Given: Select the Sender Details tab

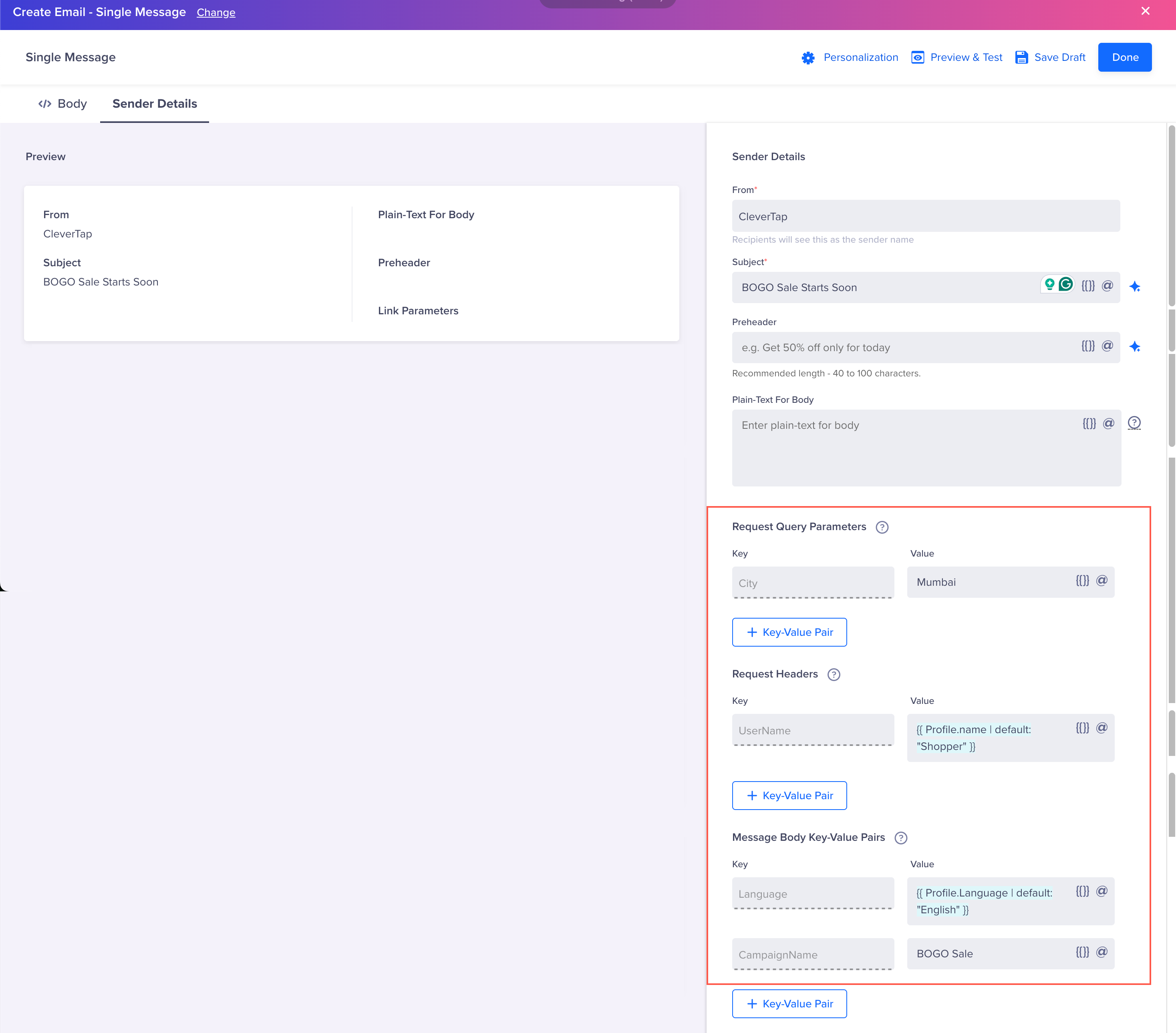Looking at the screenshot, I should click(x=154, y=104).
